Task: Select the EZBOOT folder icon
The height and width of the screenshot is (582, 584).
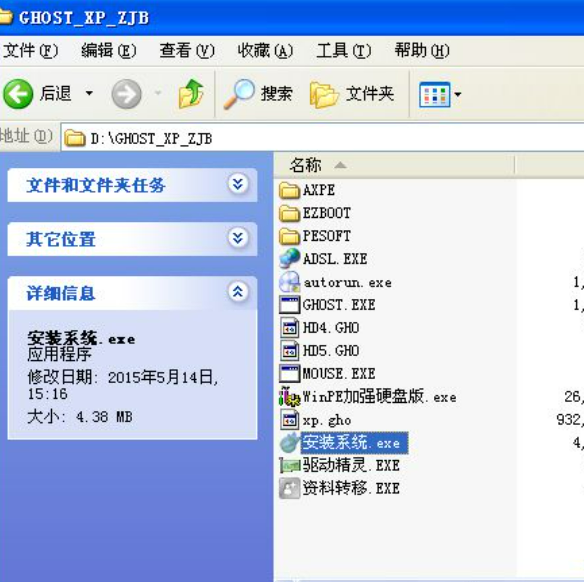Action: point(289,213)
